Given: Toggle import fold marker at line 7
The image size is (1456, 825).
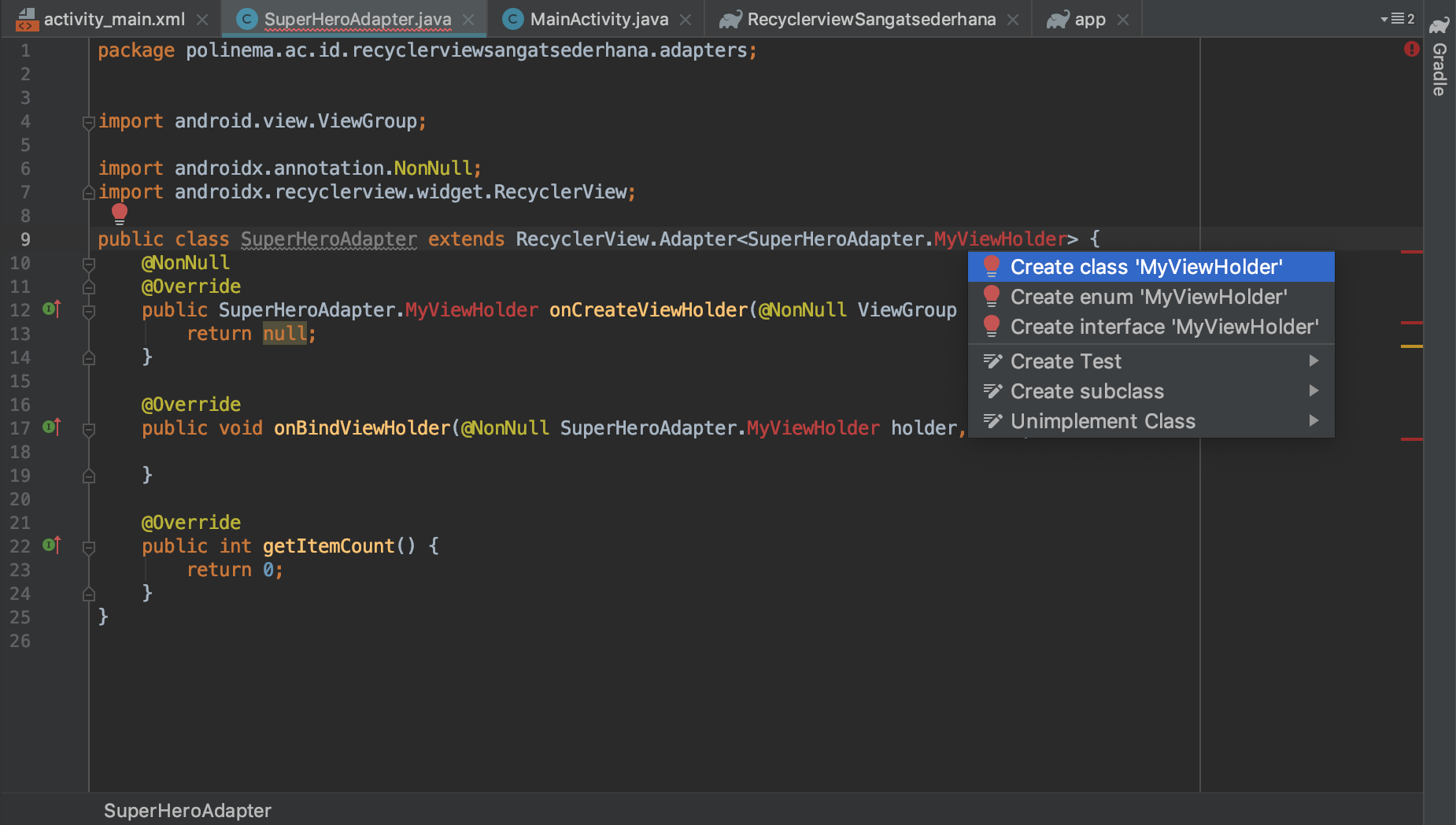Looking at the screenshot, I should point(89,192).
